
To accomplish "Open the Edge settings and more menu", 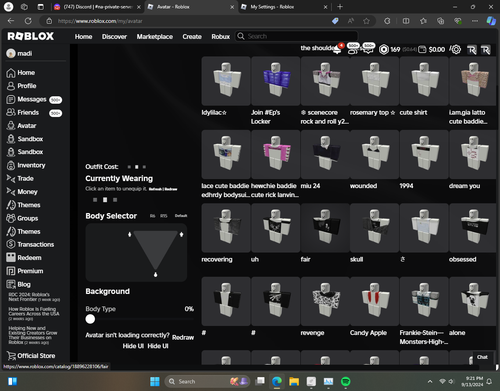I will 475,21.
